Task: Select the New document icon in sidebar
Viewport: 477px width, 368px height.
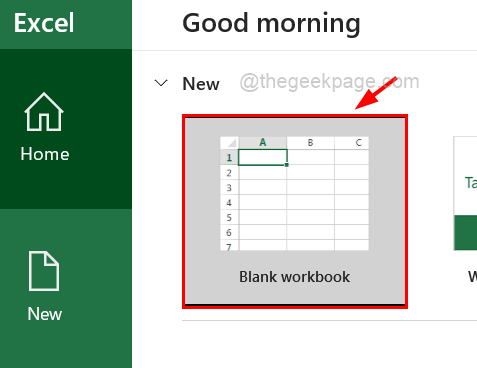Action: [x=44, y=271]
